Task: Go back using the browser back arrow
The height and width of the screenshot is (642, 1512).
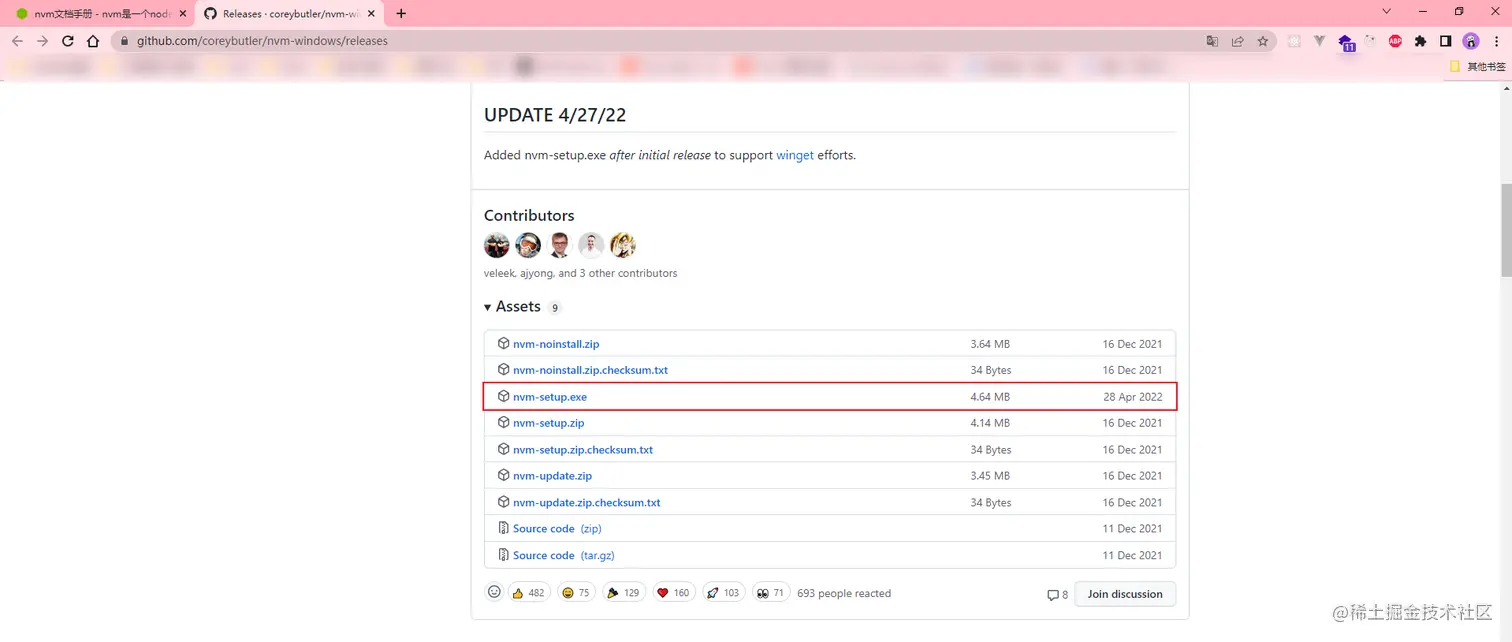Action: tap(17, 41)
